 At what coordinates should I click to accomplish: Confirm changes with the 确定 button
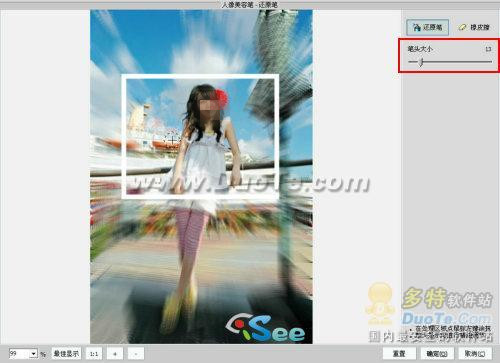tap(437, 353)
